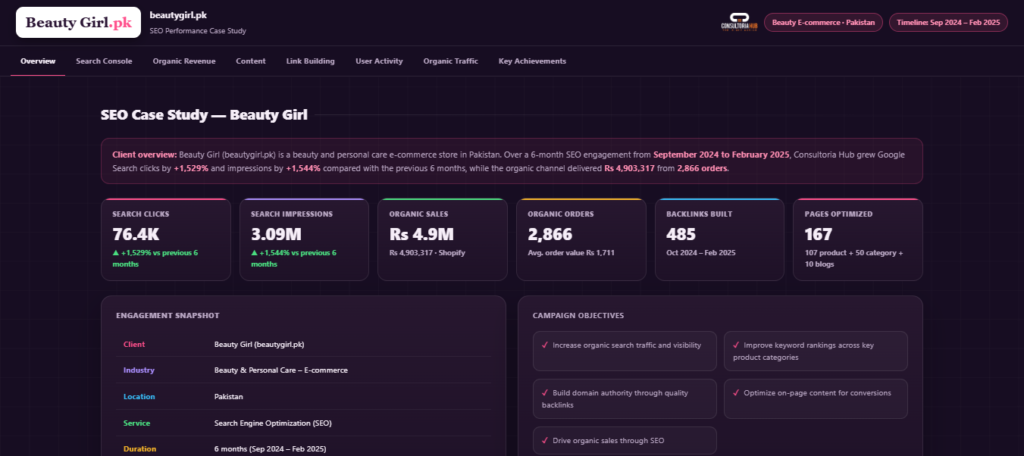Click the Timeline Sep 2024 – Feb 2025 badge
Image resolution: width=1024 pixels, height=456 pixels.
tap(948, 22)
